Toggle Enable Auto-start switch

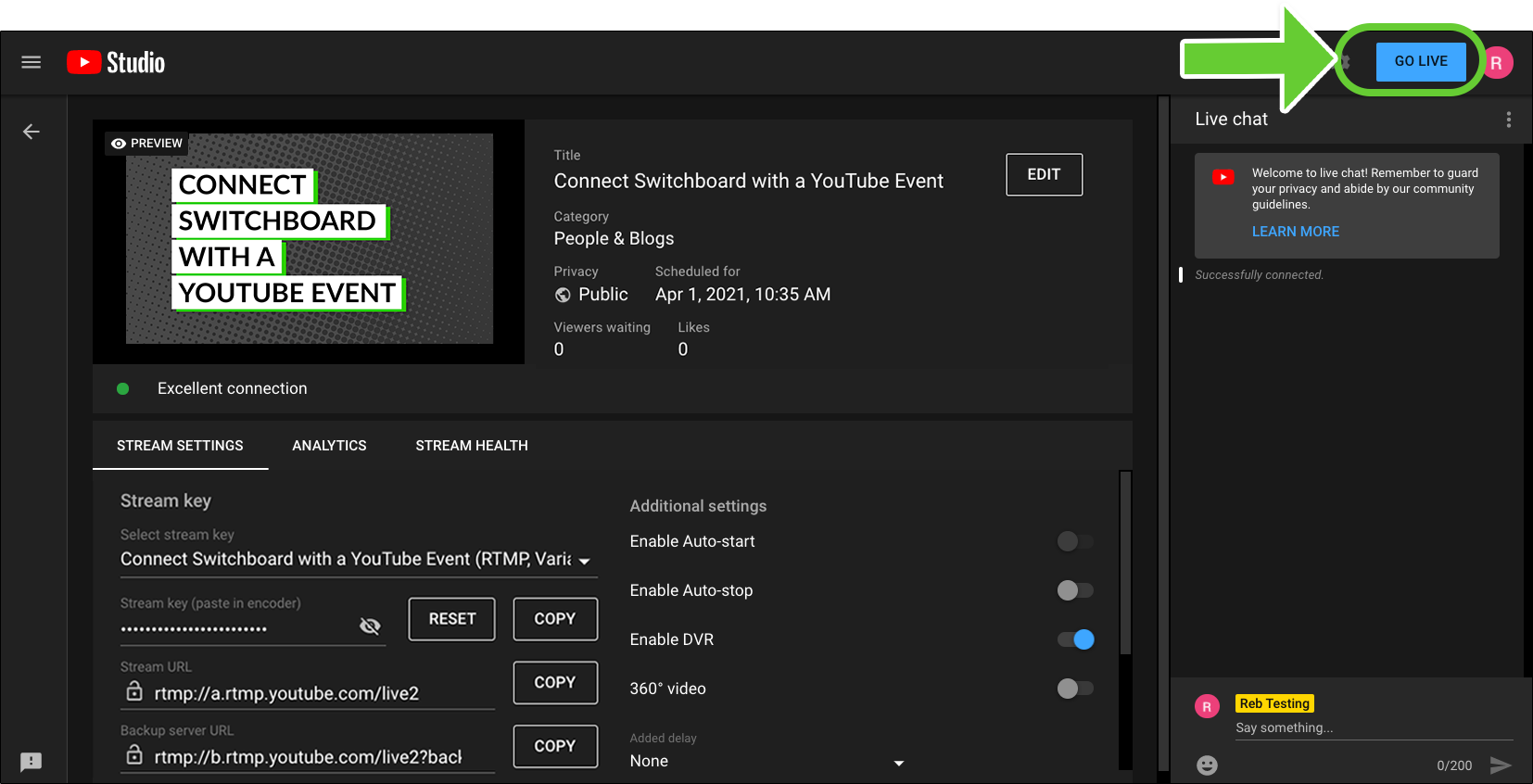1075,541
